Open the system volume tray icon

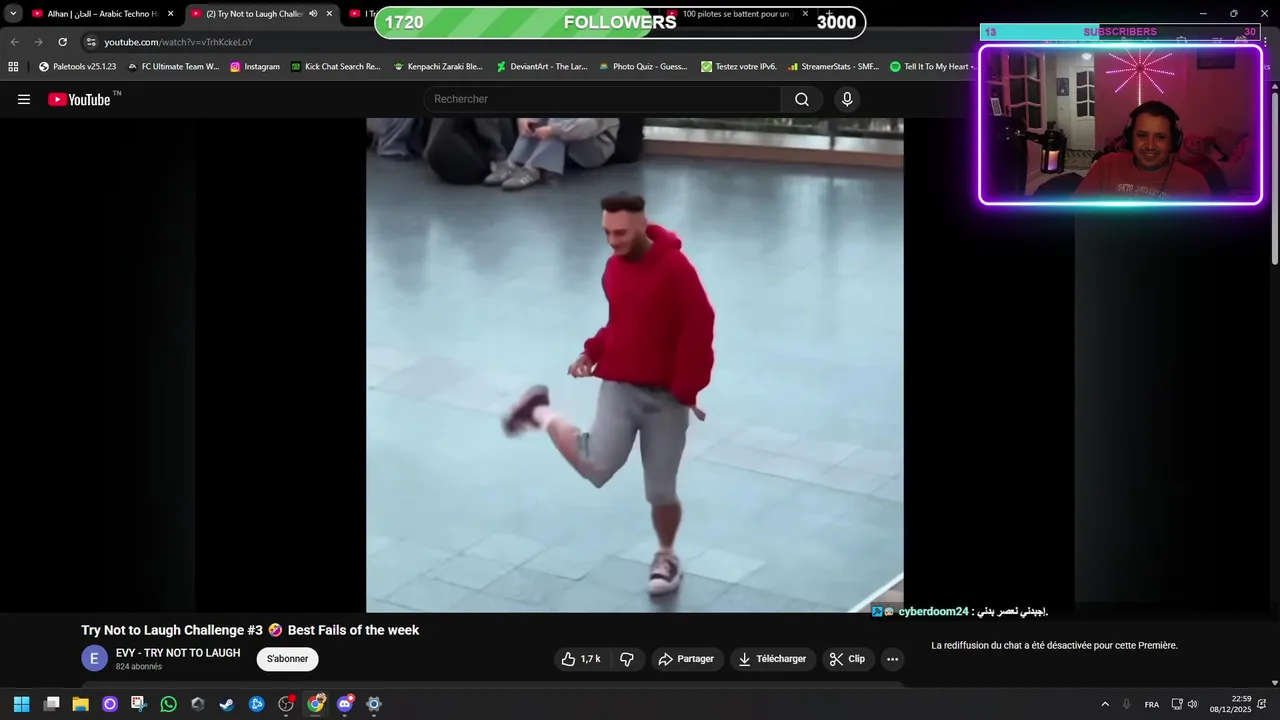click(1192, 704)
